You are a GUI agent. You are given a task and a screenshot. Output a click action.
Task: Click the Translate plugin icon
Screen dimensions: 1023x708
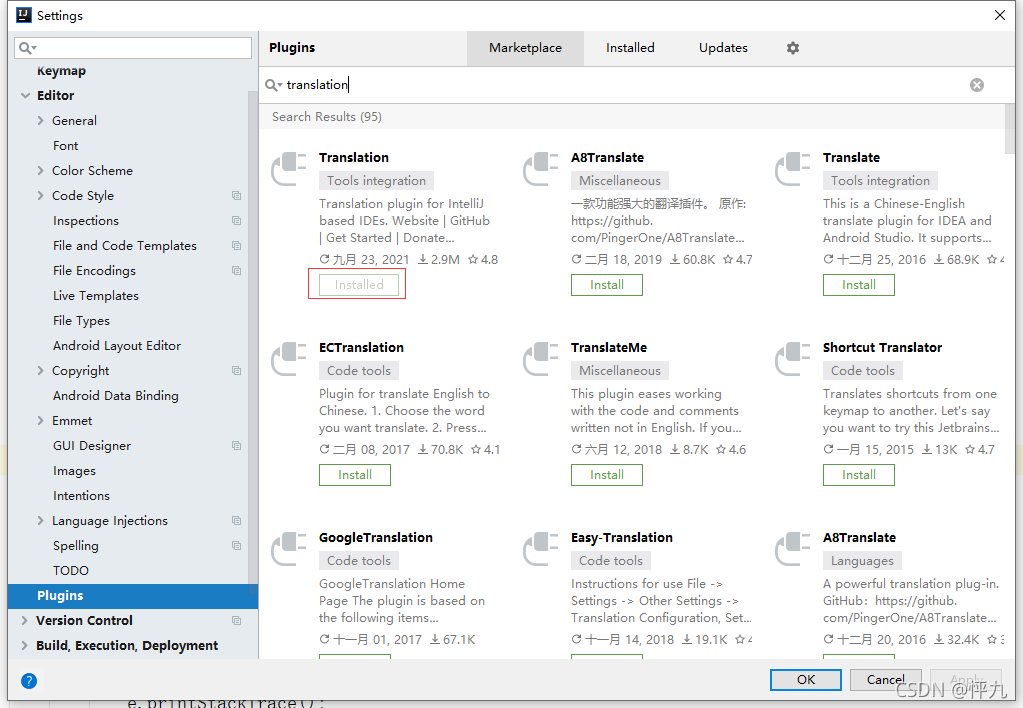[x=793, y=169]
